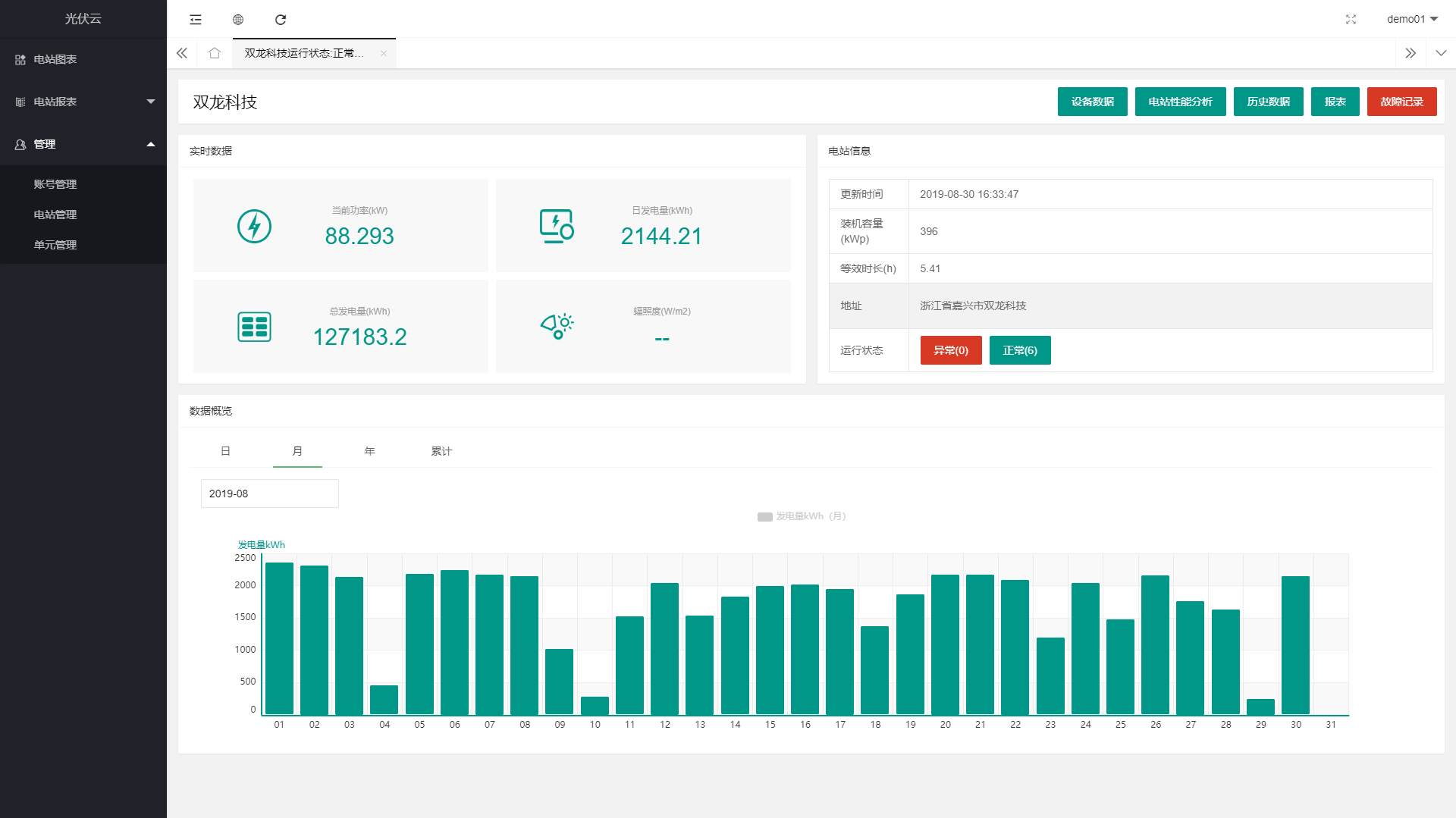Click the 2019-08 month input field

pyautogui.click(x=269, y=494)
